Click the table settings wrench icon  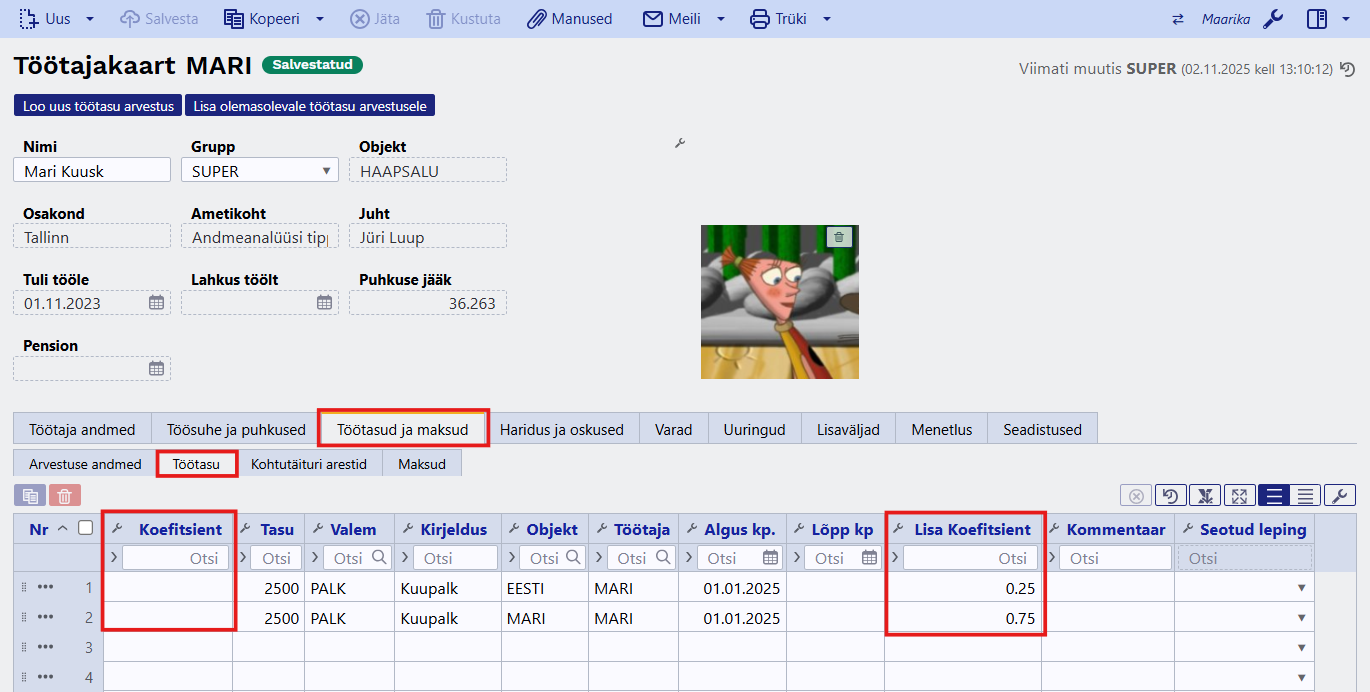pyautogui.click(x=1339, y=496)
